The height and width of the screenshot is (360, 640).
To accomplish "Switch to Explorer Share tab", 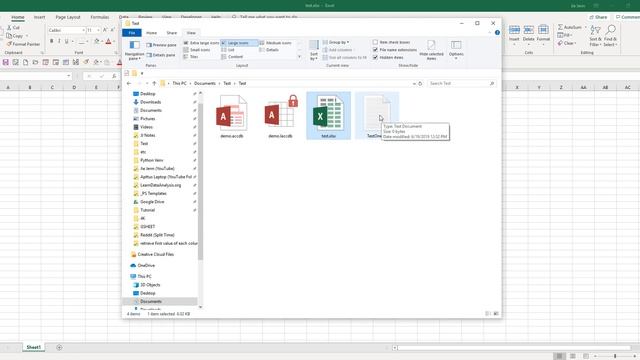I will pyautogui.click(x=171, y=33).
